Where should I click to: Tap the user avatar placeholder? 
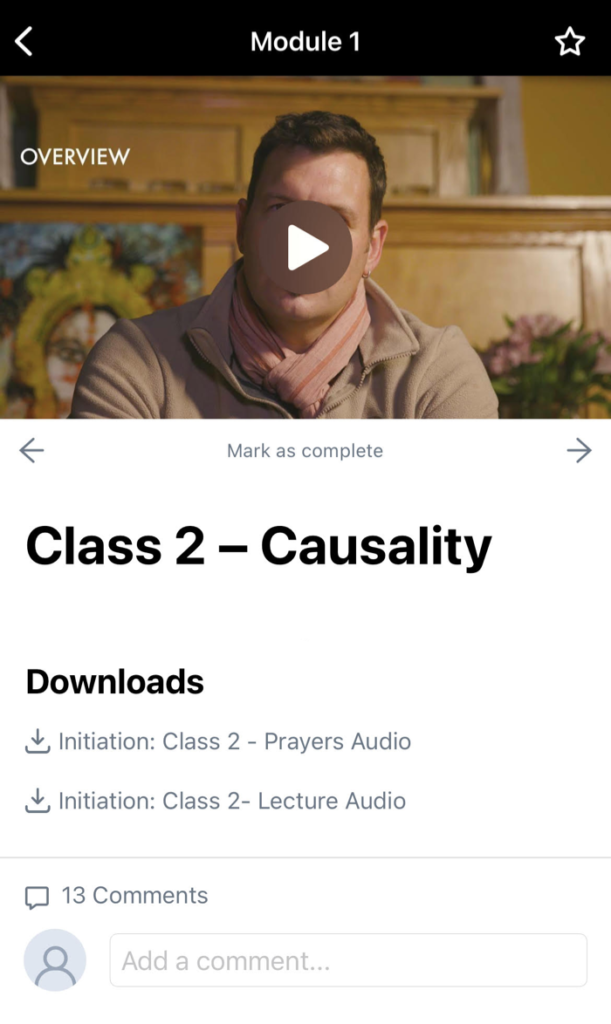[55, 960]
